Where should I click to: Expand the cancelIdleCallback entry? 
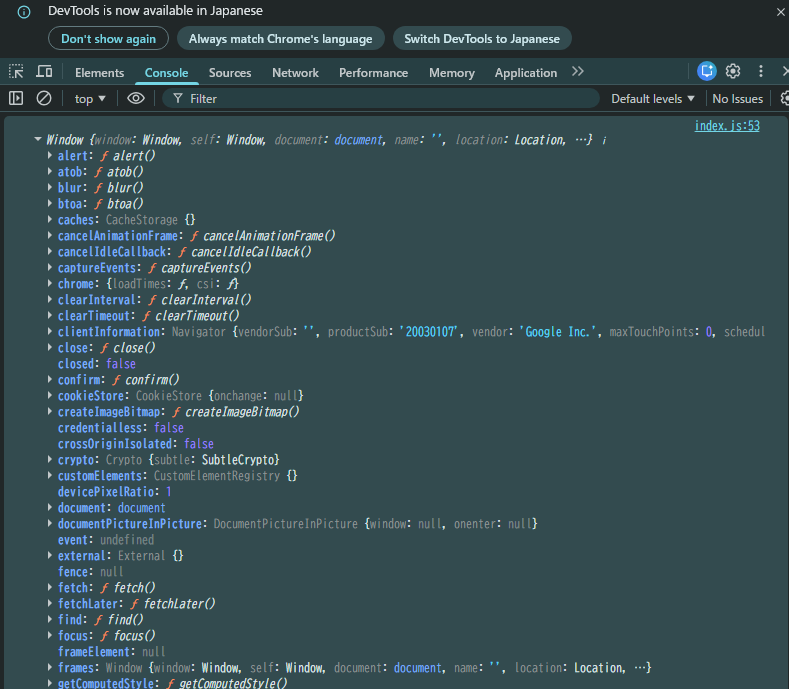tap(49, 251)
